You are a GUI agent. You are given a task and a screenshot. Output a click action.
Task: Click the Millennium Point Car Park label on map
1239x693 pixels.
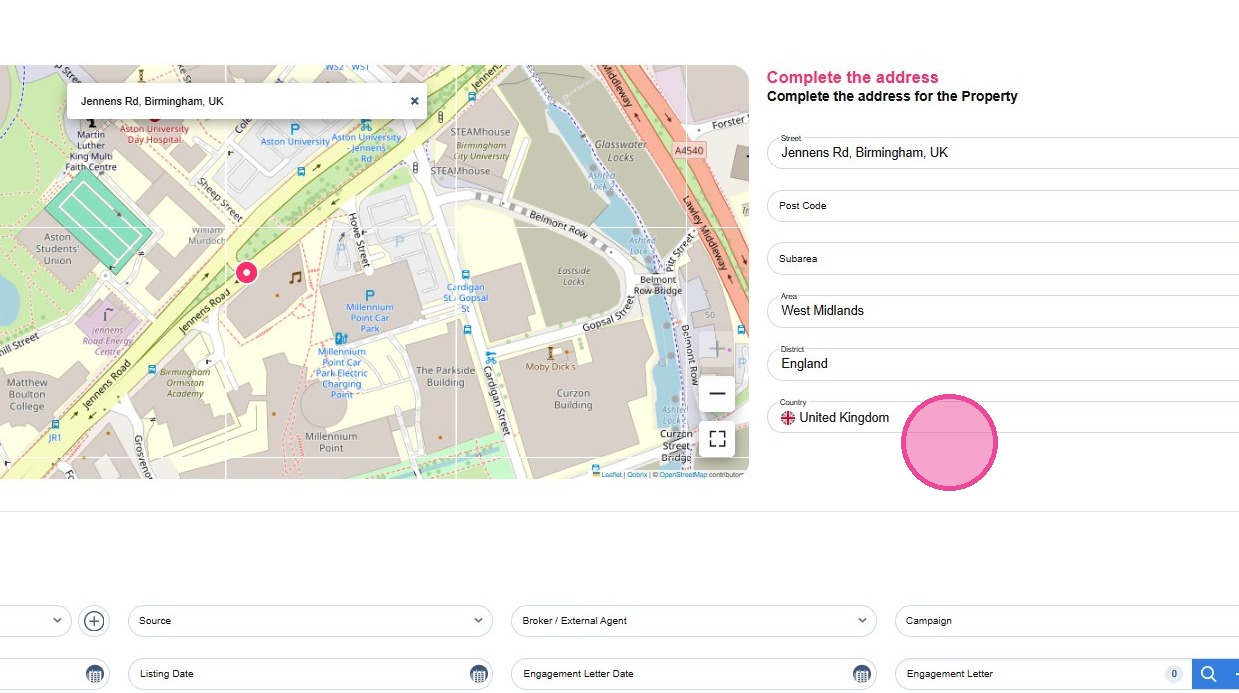(x=370, y=318)
